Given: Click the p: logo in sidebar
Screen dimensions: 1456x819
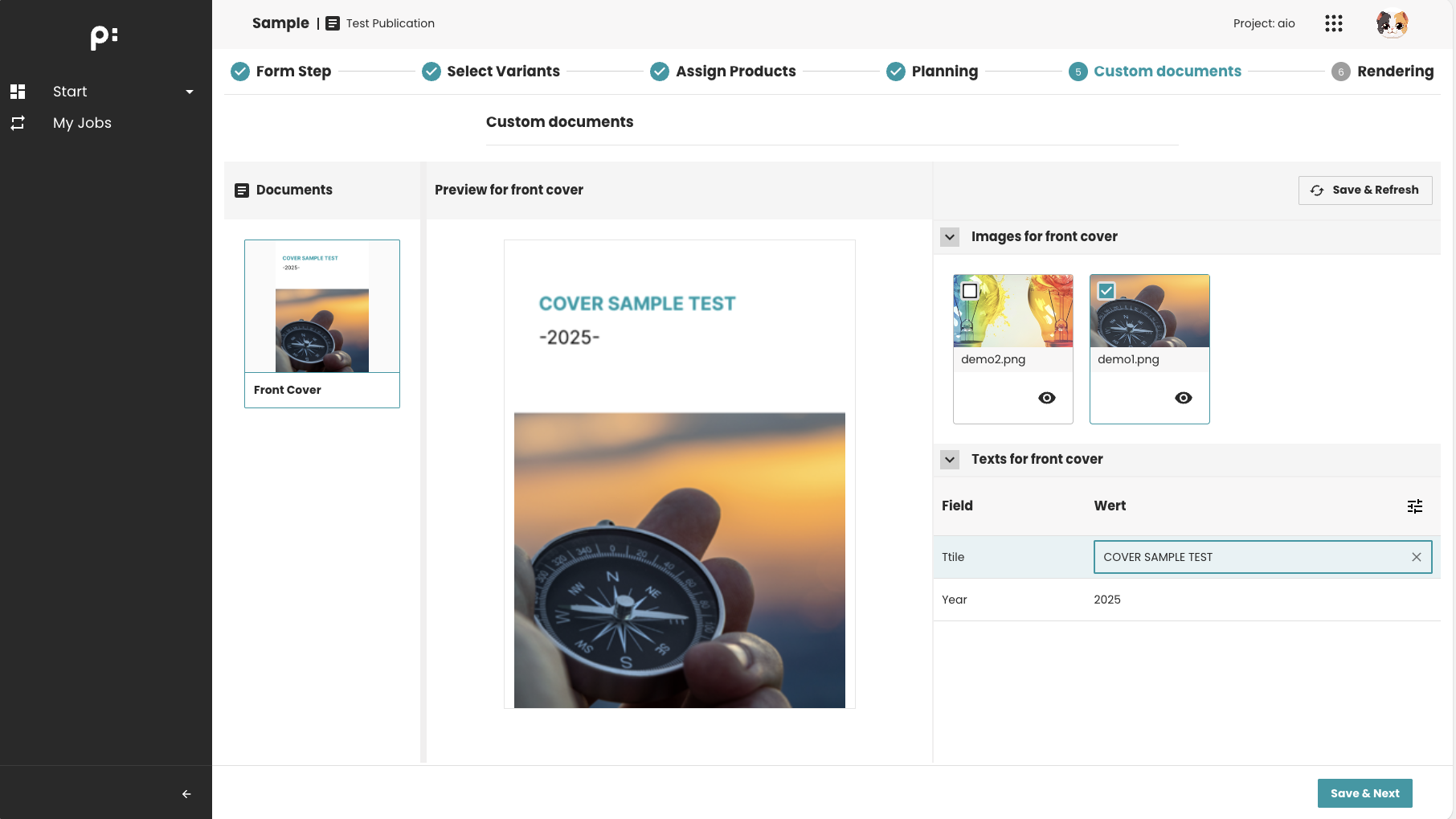Looking at the screenshot, I should pyautogui.click(x=104, y=37).
